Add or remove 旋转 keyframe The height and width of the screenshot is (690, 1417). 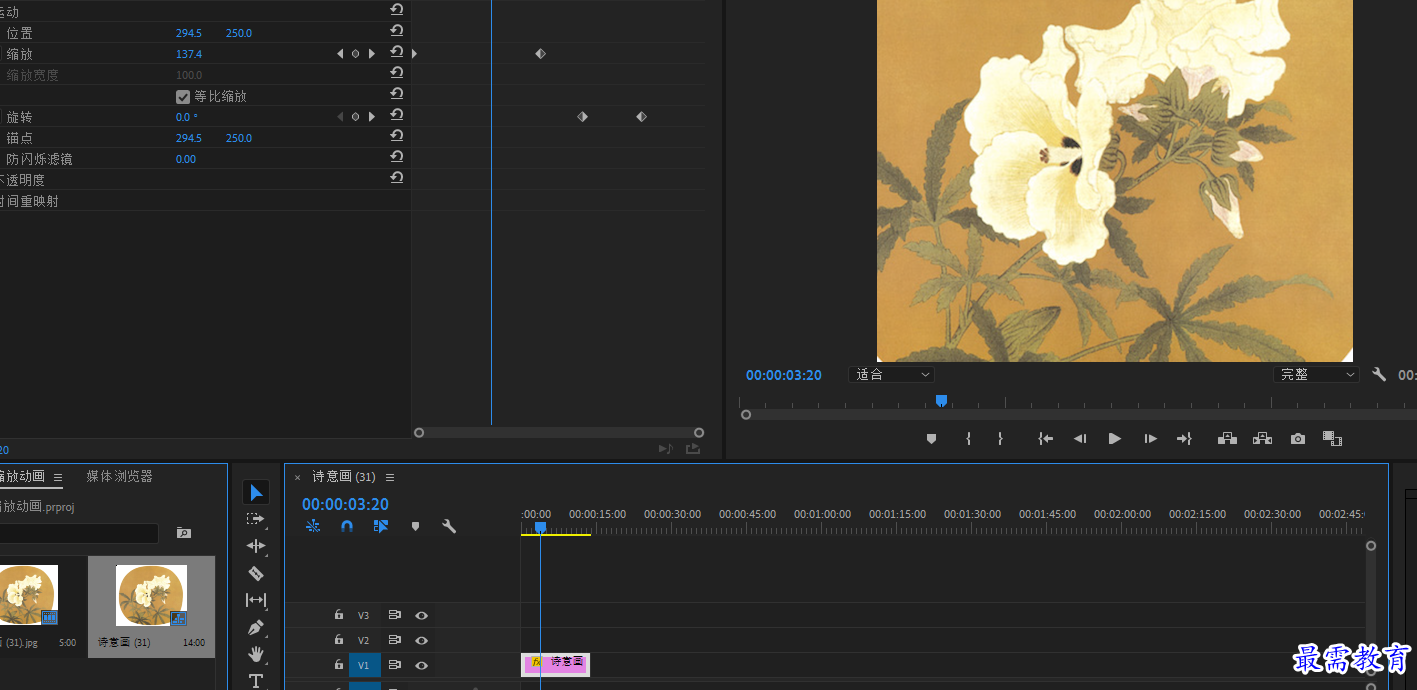pyautogui.click(x=355, y=116)
